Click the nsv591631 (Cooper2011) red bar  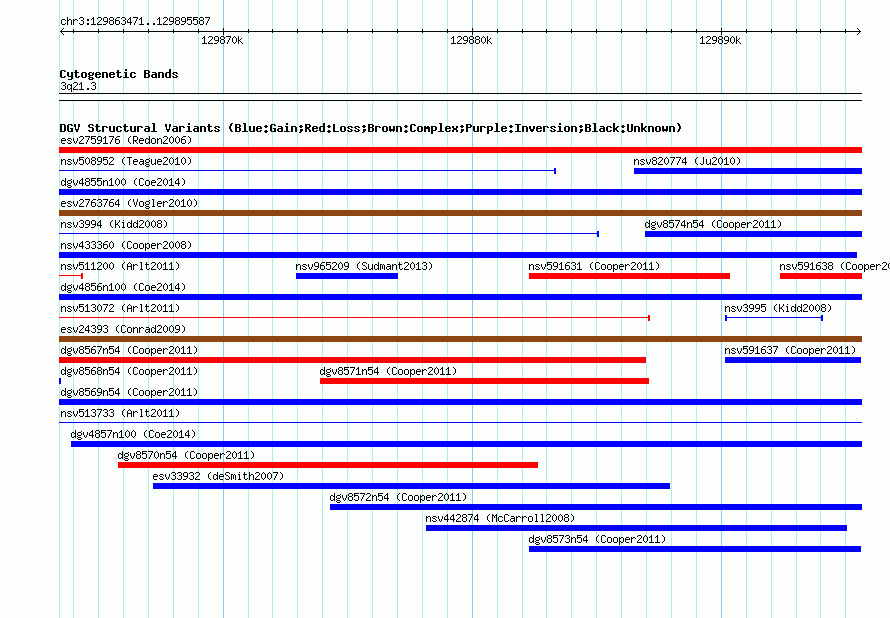tap(629, 276)
